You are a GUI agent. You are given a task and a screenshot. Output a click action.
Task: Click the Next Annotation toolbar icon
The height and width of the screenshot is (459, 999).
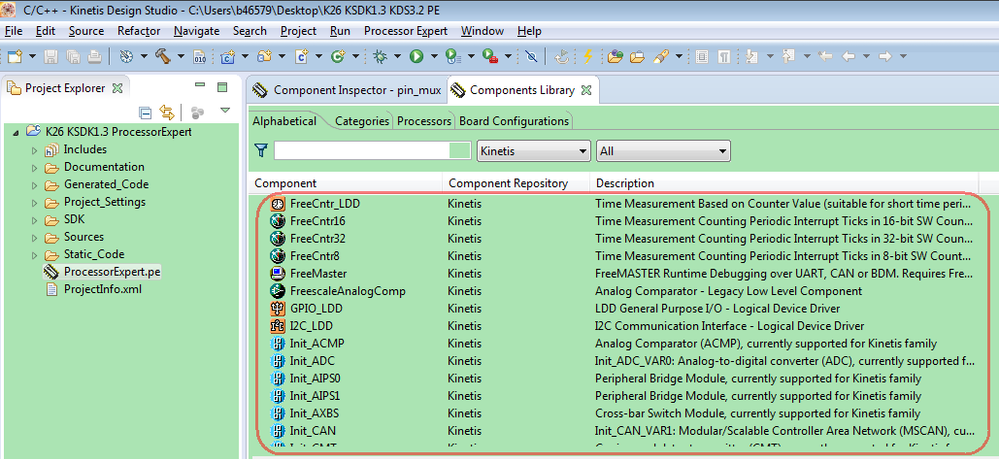(x=752, y=57)
